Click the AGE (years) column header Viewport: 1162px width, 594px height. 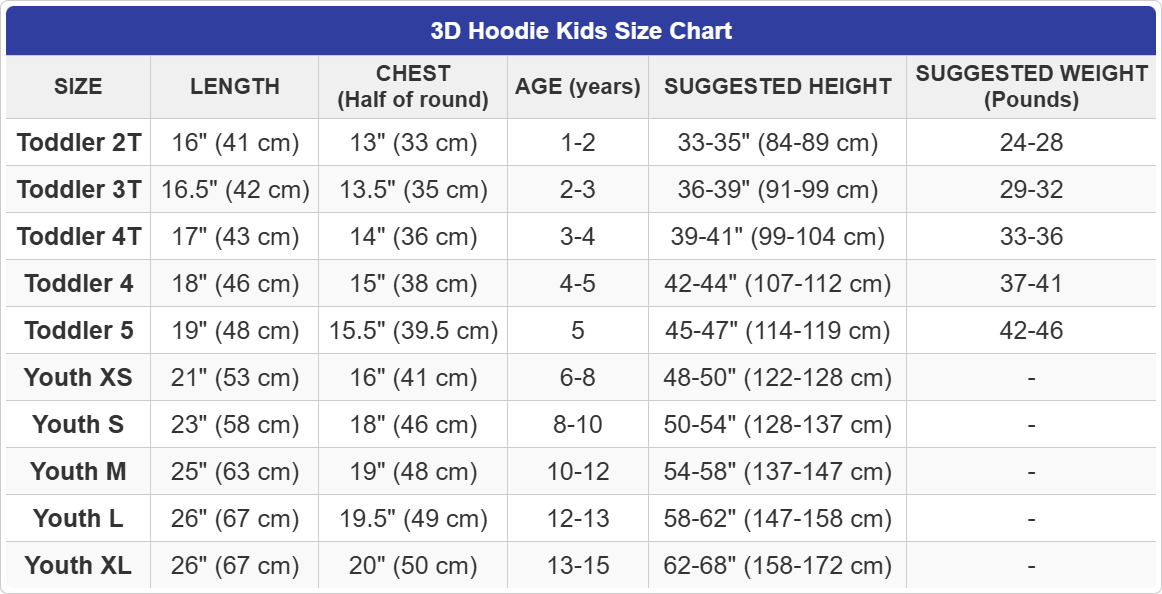(x=578, y=87)
